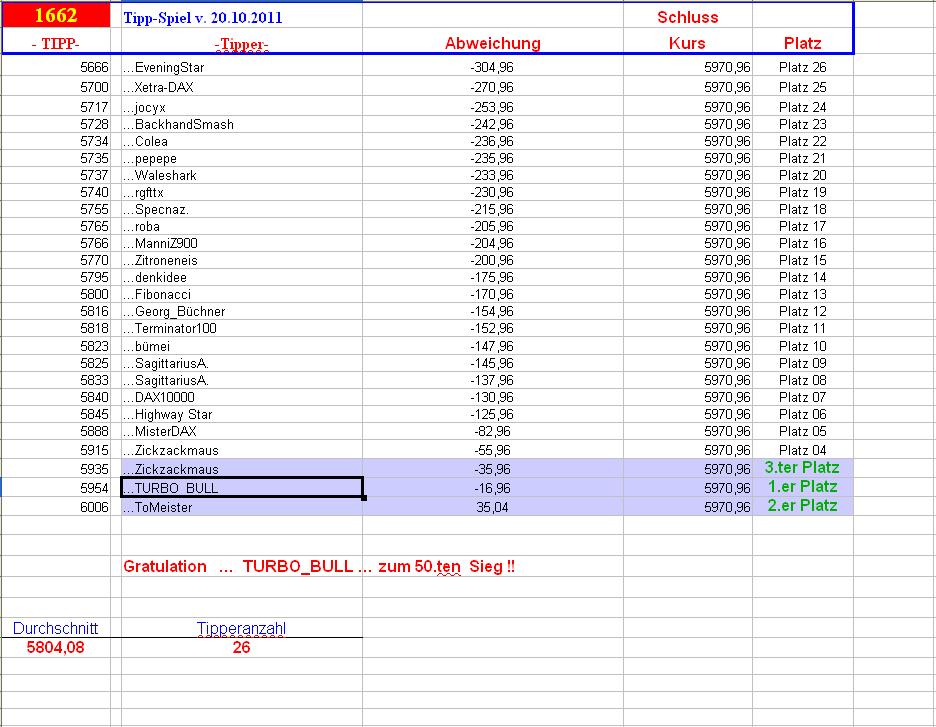The width and height of the screenshot is (936, 727).
Task: Click the BackhandSmash cell
Action: point(242,124)
